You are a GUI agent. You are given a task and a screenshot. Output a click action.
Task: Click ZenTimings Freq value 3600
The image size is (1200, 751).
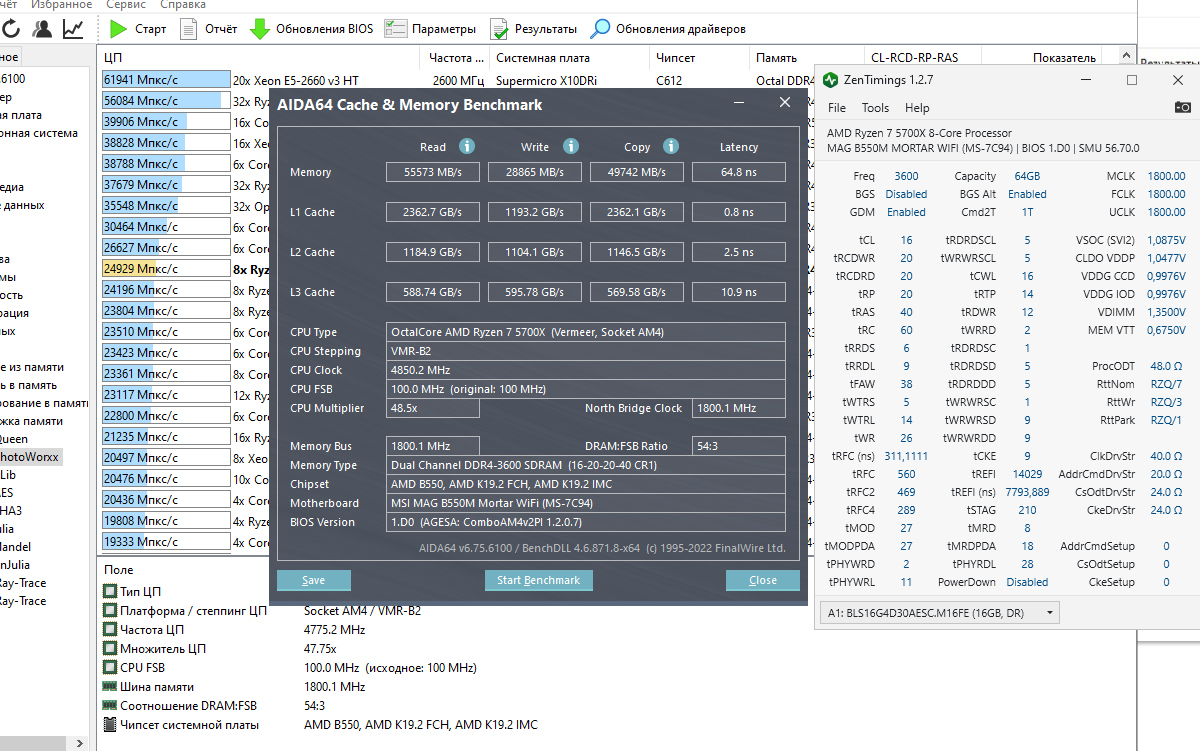906,176
